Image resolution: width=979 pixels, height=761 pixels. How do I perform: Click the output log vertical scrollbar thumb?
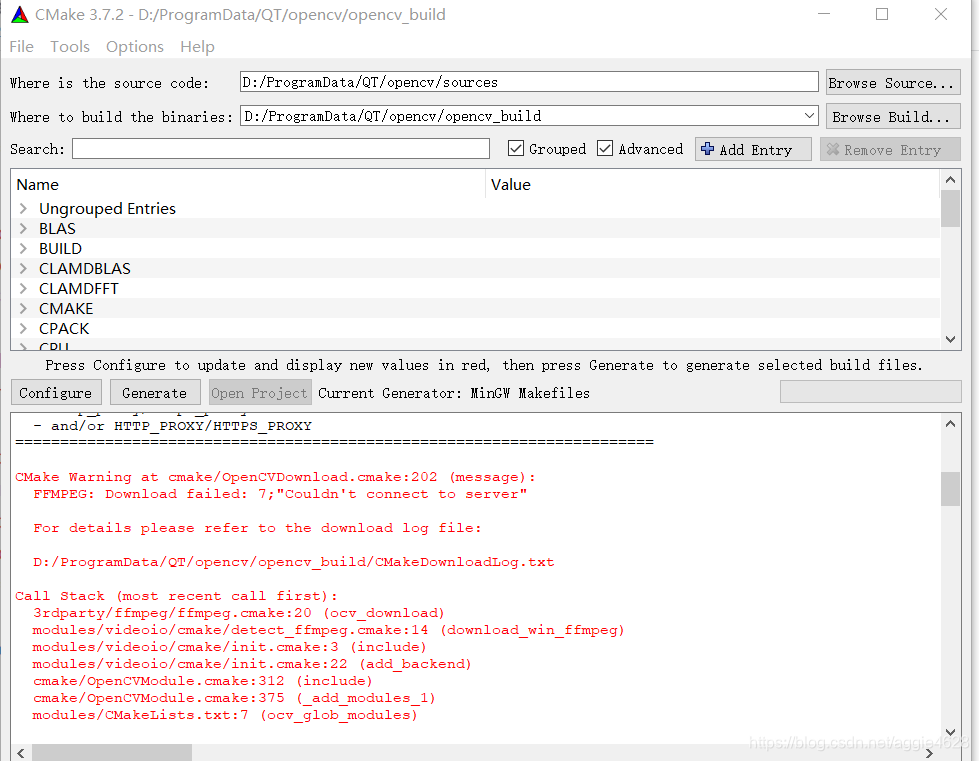[950, 489]
